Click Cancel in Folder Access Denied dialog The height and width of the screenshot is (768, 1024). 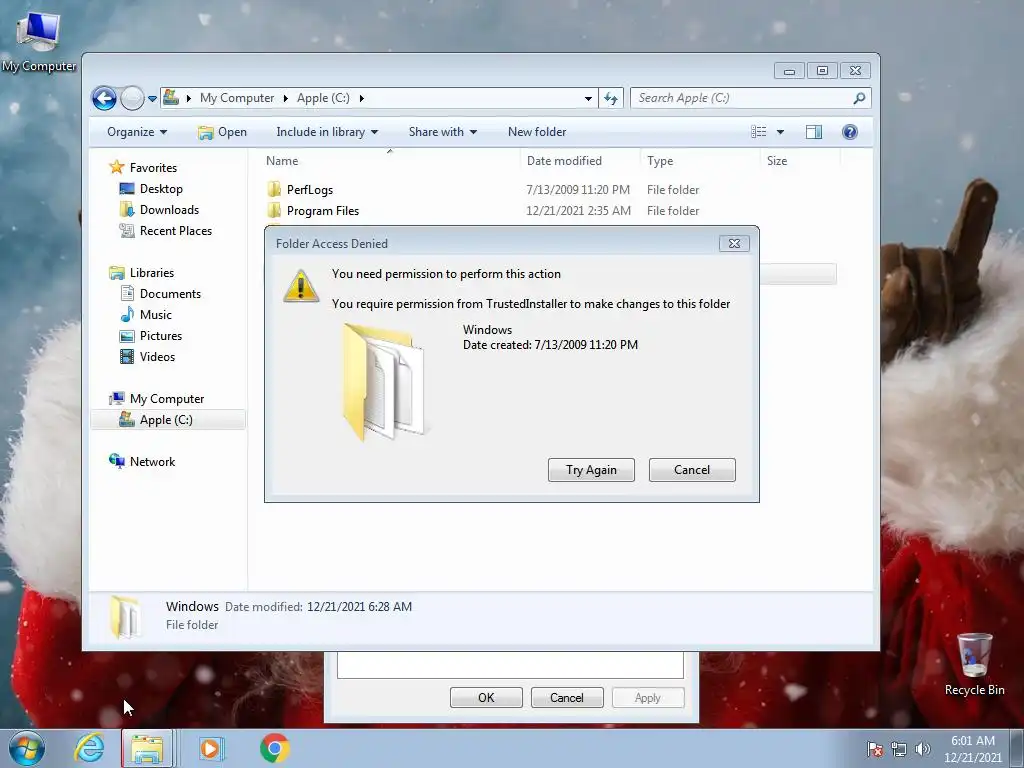[692, 470]
